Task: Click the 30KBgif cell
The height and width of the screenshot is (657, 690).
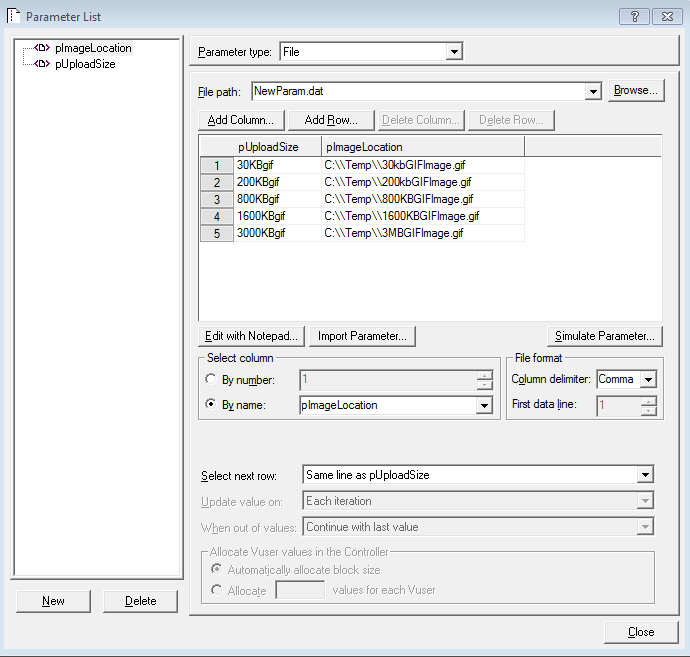Action: (278, 165)
